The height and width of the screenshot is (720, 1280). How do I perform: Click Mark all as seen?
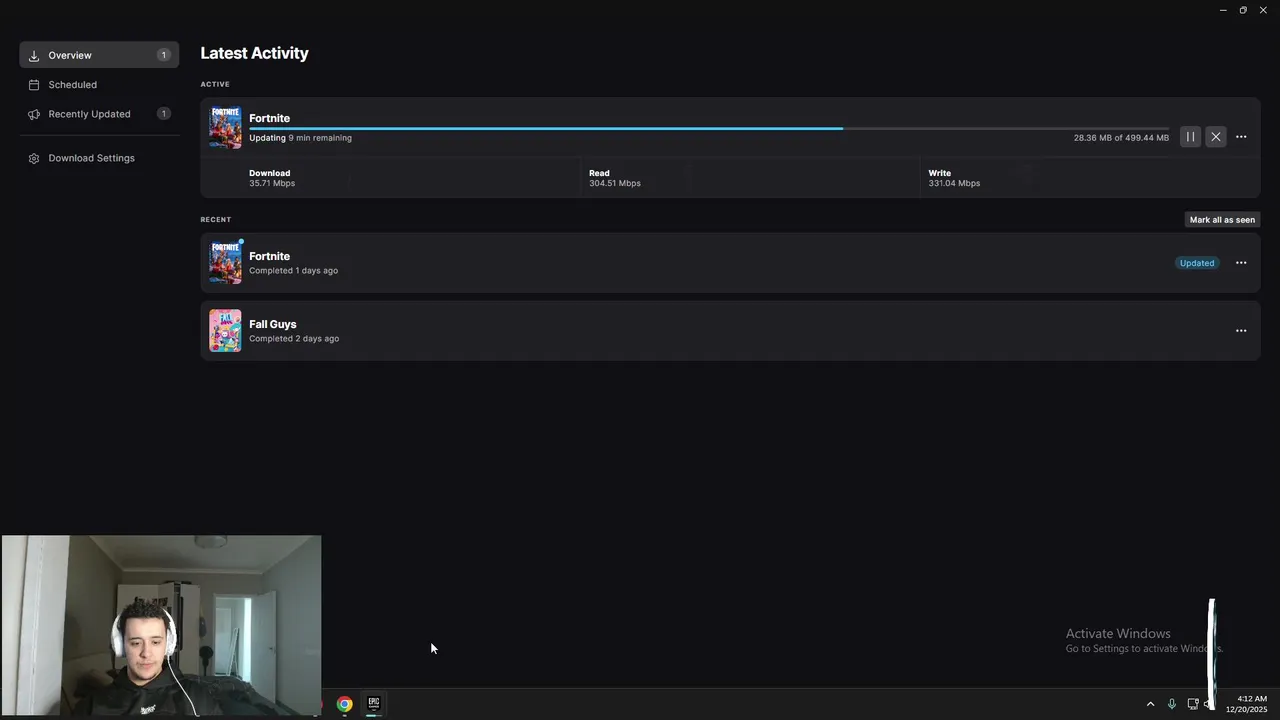[1222, 220]
